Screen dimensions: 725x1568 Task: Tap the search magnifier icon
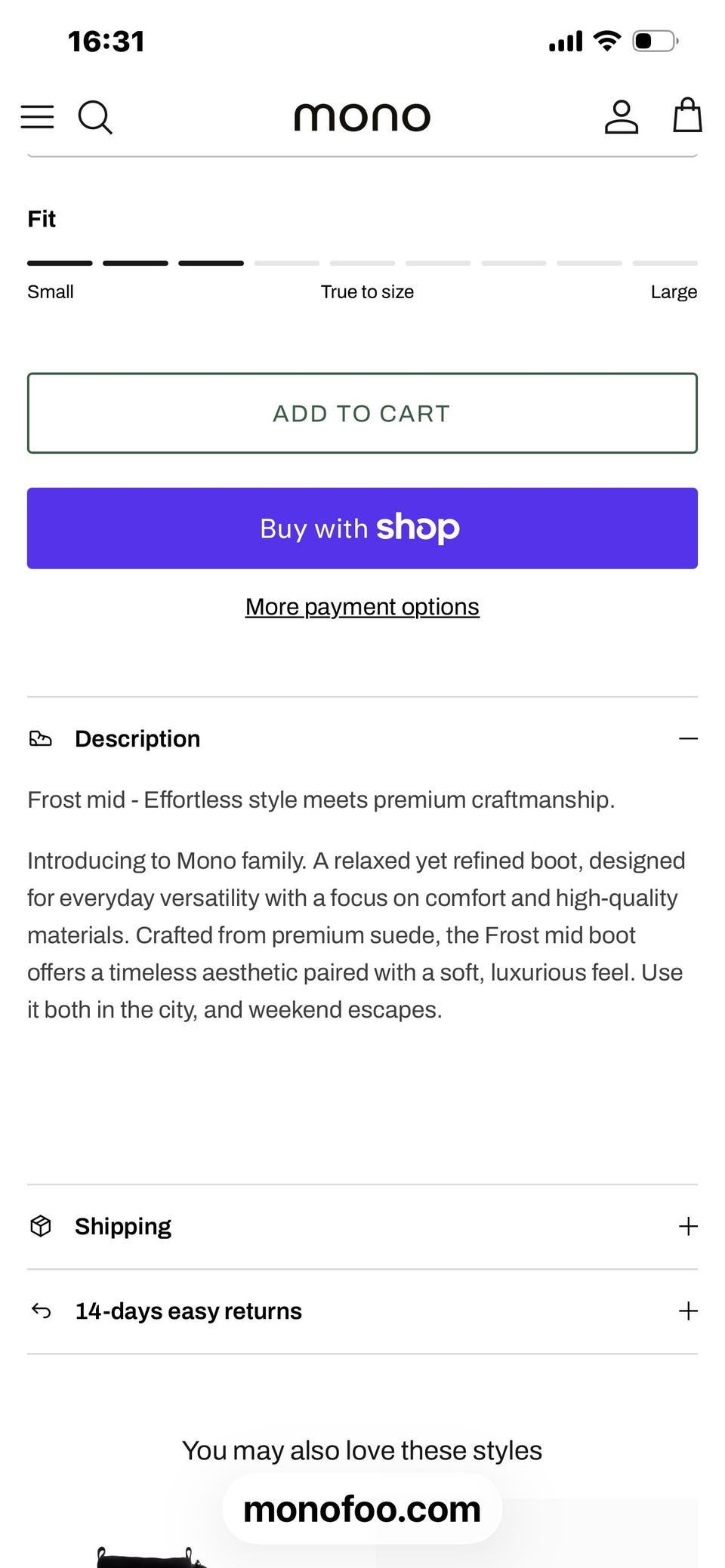point(95,118)
